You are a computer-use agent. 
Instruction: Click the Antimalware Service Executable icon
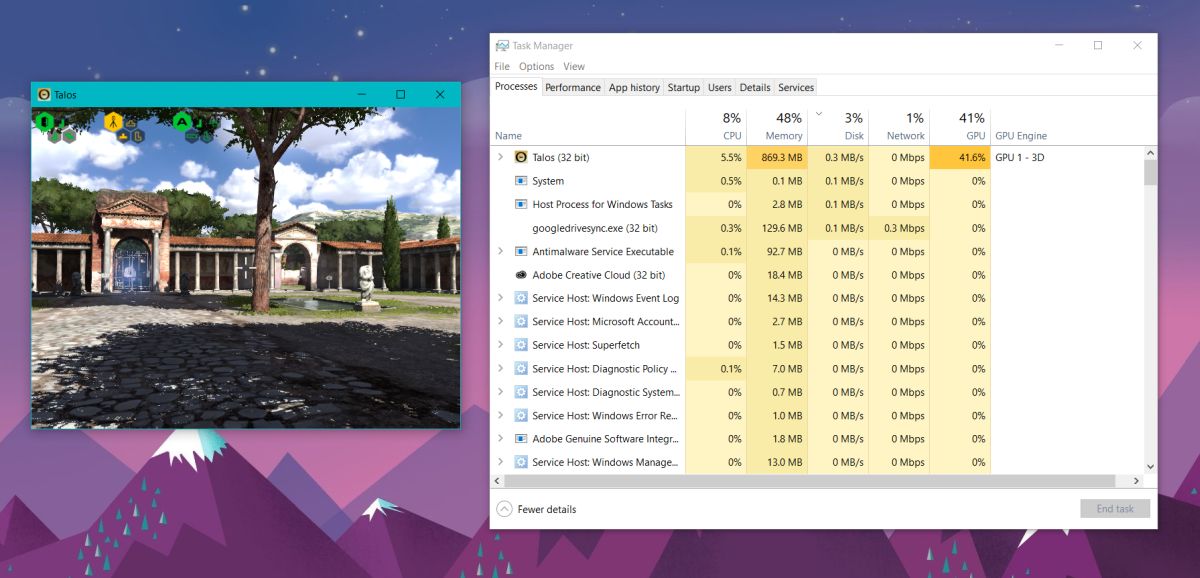521,251
